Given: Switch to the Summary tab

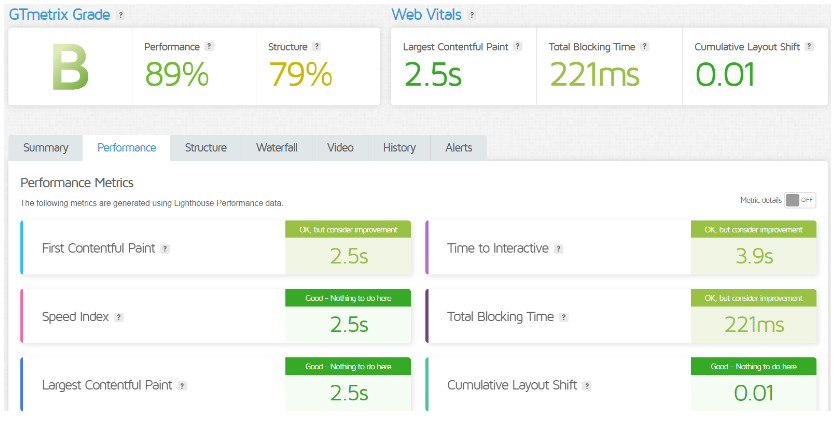Looking at the screenshot, I should coord(46,148).
